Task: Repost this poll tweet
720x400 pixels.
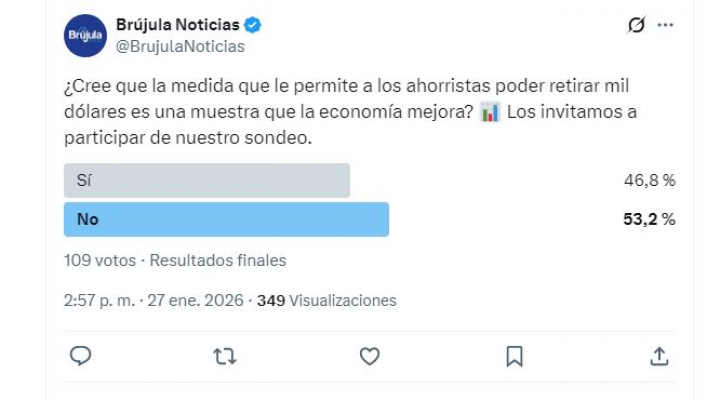Action: [226, 355]
